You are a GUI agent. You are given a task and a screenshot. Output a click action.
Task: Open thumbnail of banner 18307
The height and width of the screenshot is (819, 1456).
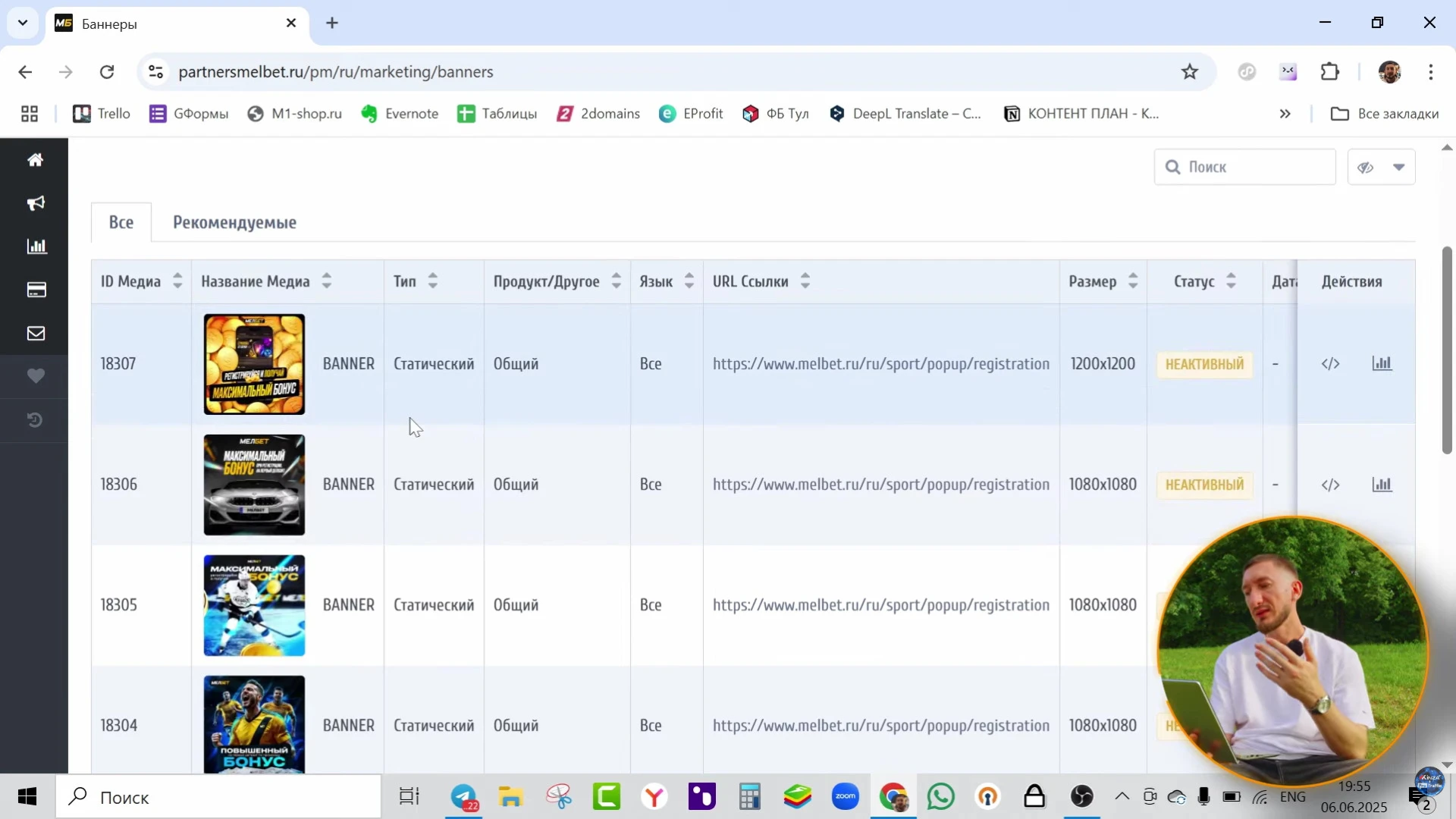coord(254,364)
